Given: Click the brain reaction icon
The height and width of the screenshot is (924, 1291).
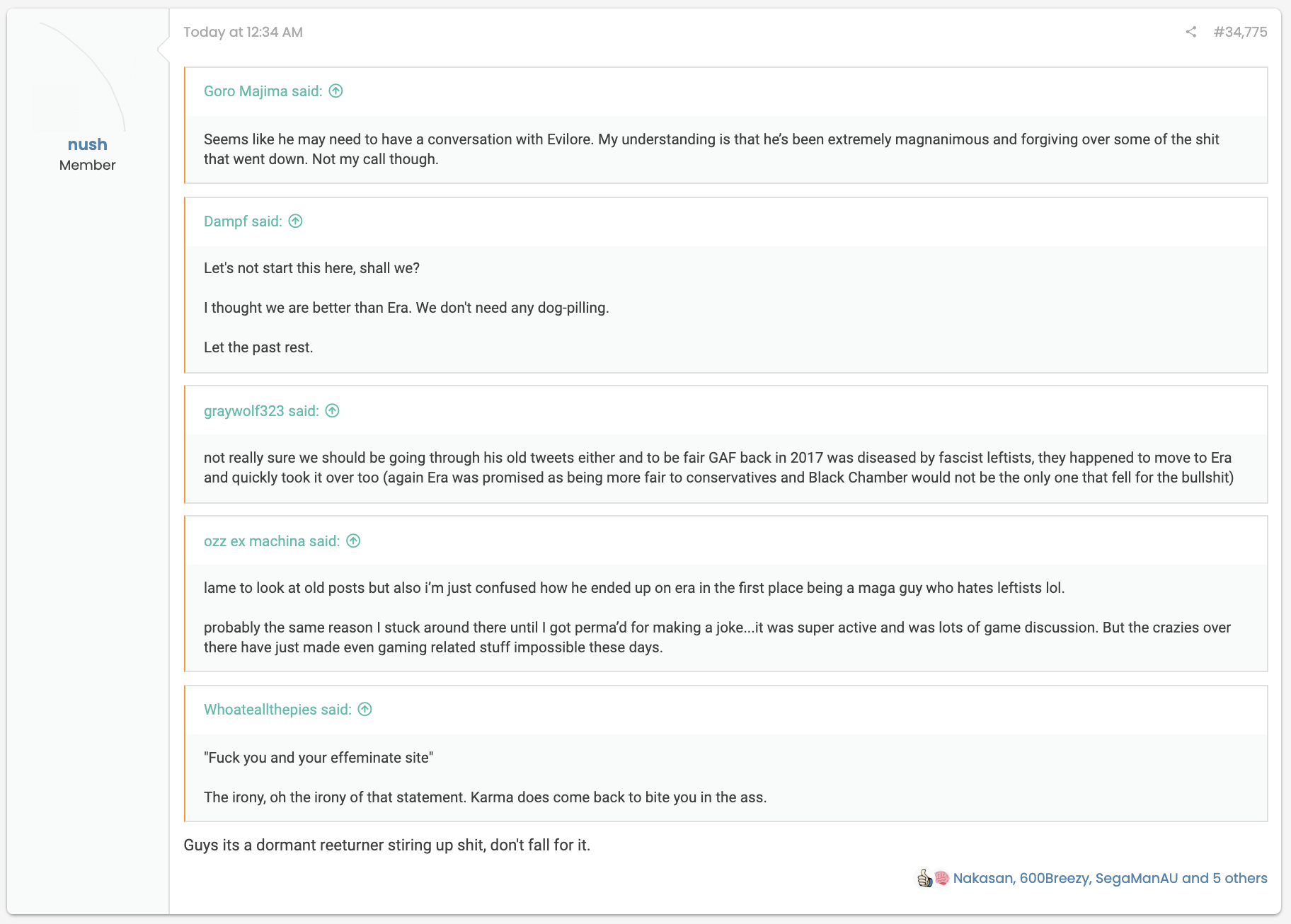Looking at the screenshot, I should coord(941,878).
